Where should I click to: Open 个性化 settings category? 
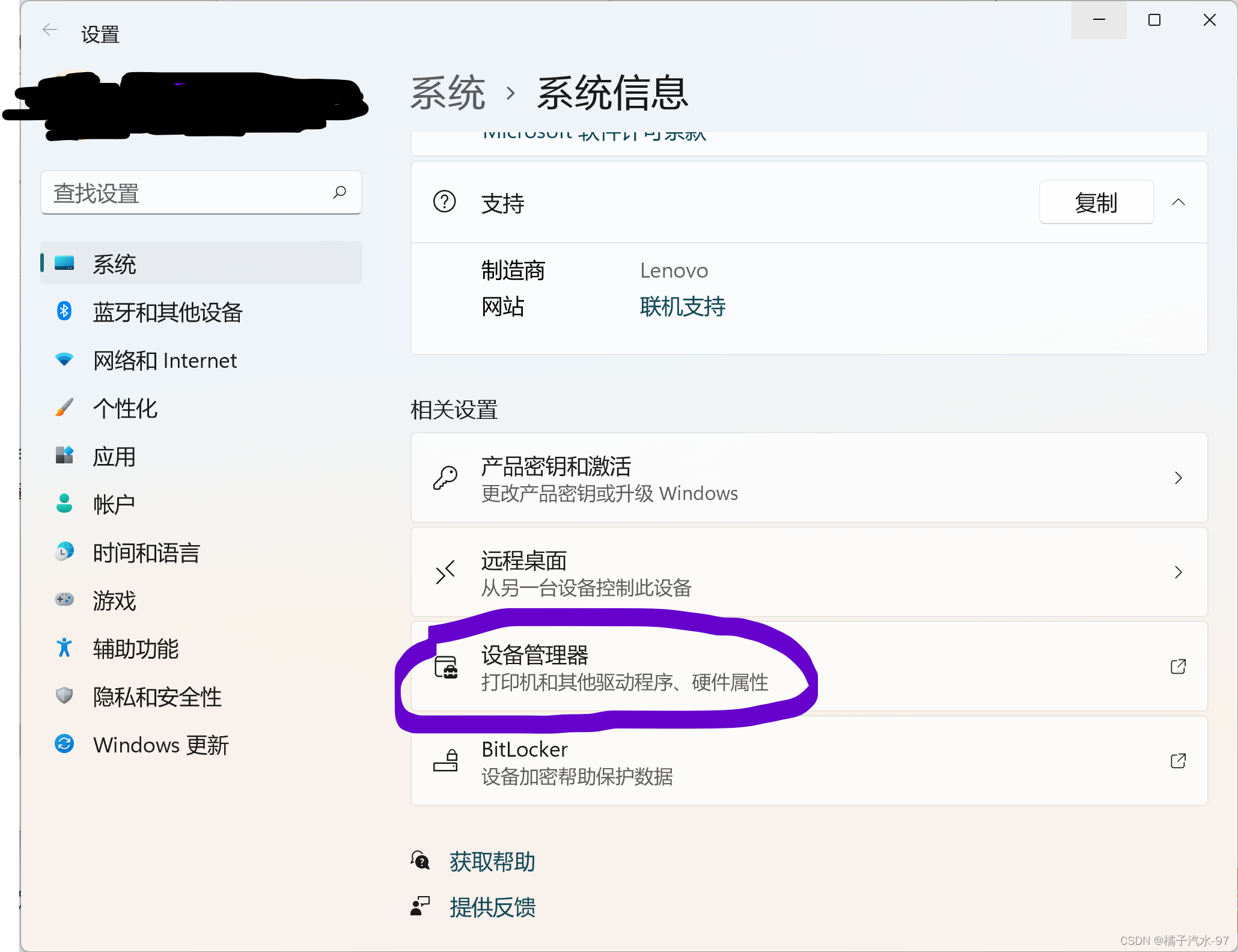tap(125, 409)
